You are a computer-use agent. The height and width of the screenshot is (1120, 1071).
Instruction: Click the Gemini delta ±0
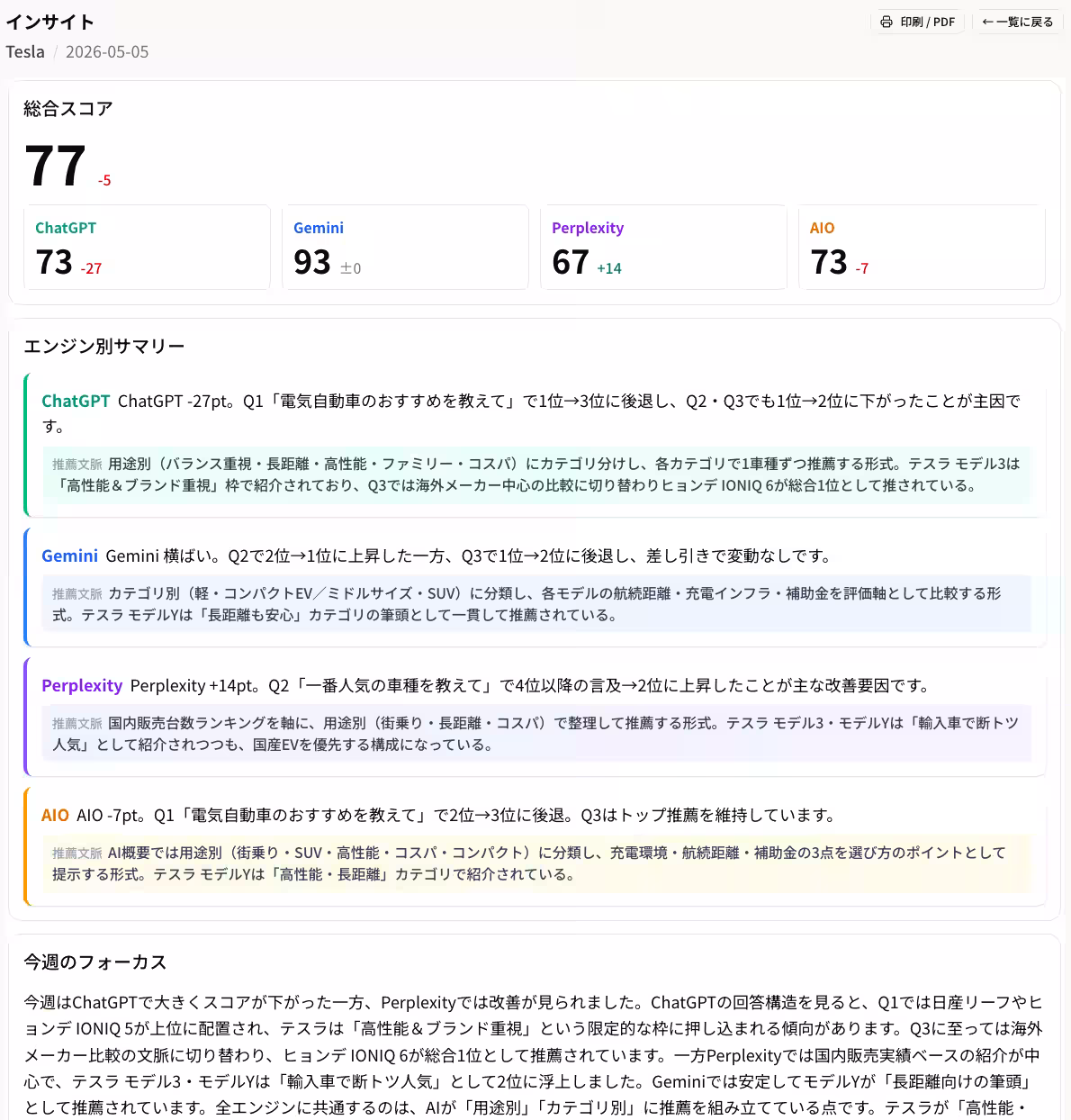[x=350, y=268]
